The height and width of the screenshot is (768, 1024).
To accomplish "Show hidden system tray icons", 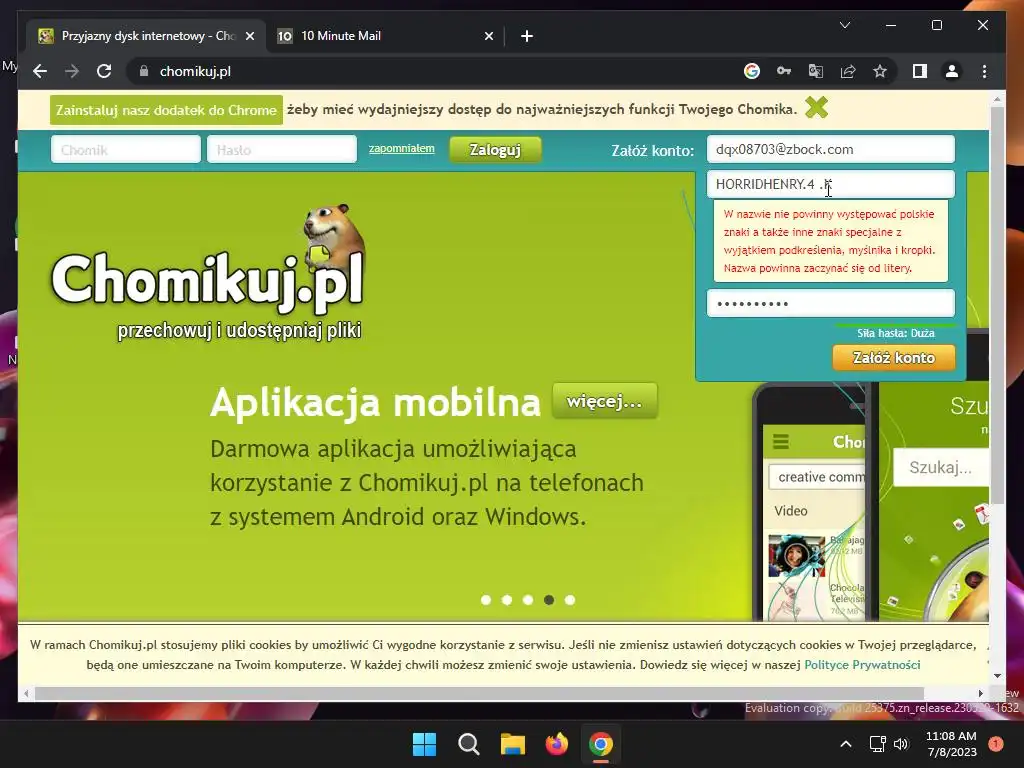I will (846, 744).
